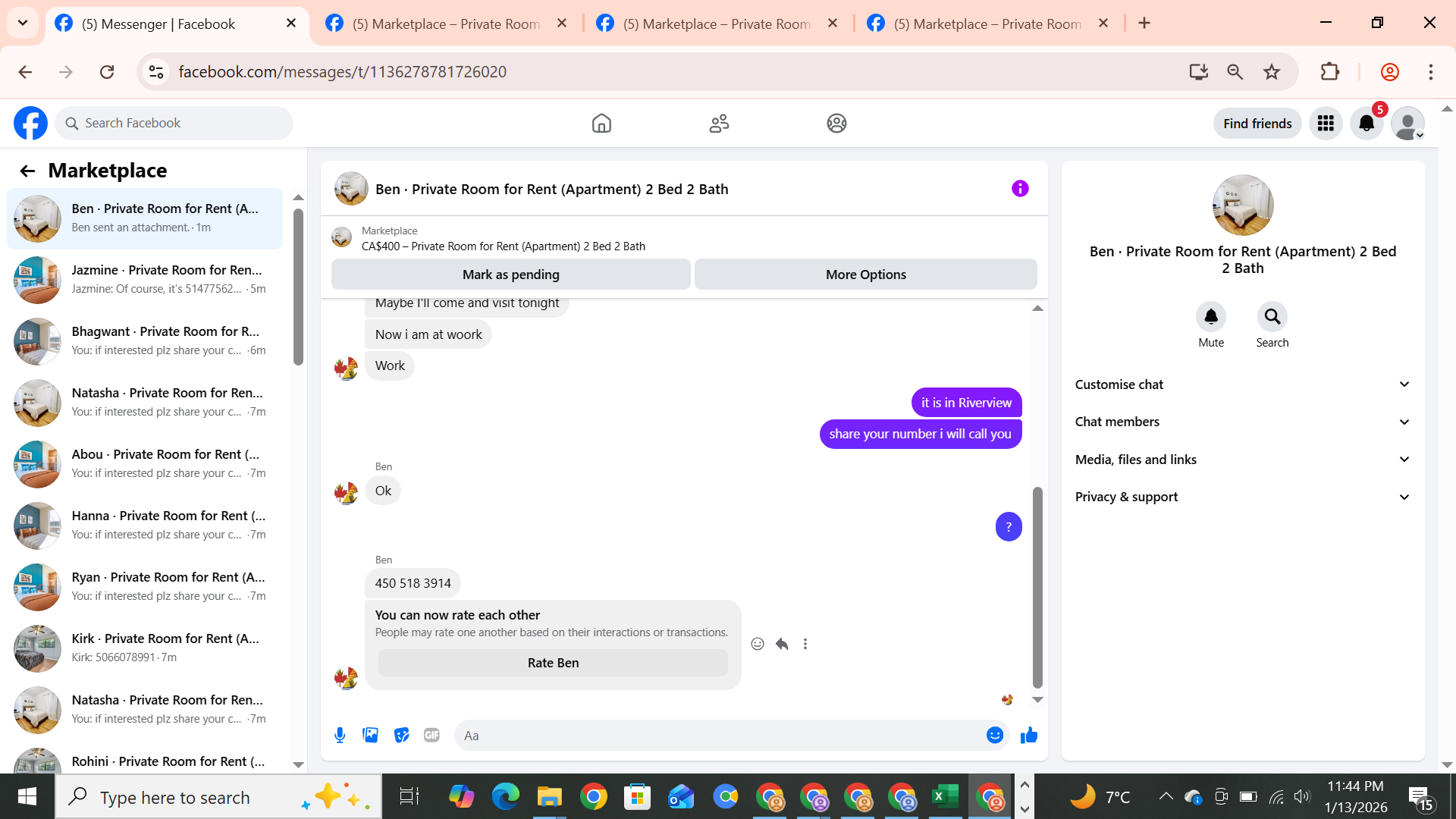Open the sticker picker icon
The width and height of the screenshot is (1456, 819).
(401, 735)
